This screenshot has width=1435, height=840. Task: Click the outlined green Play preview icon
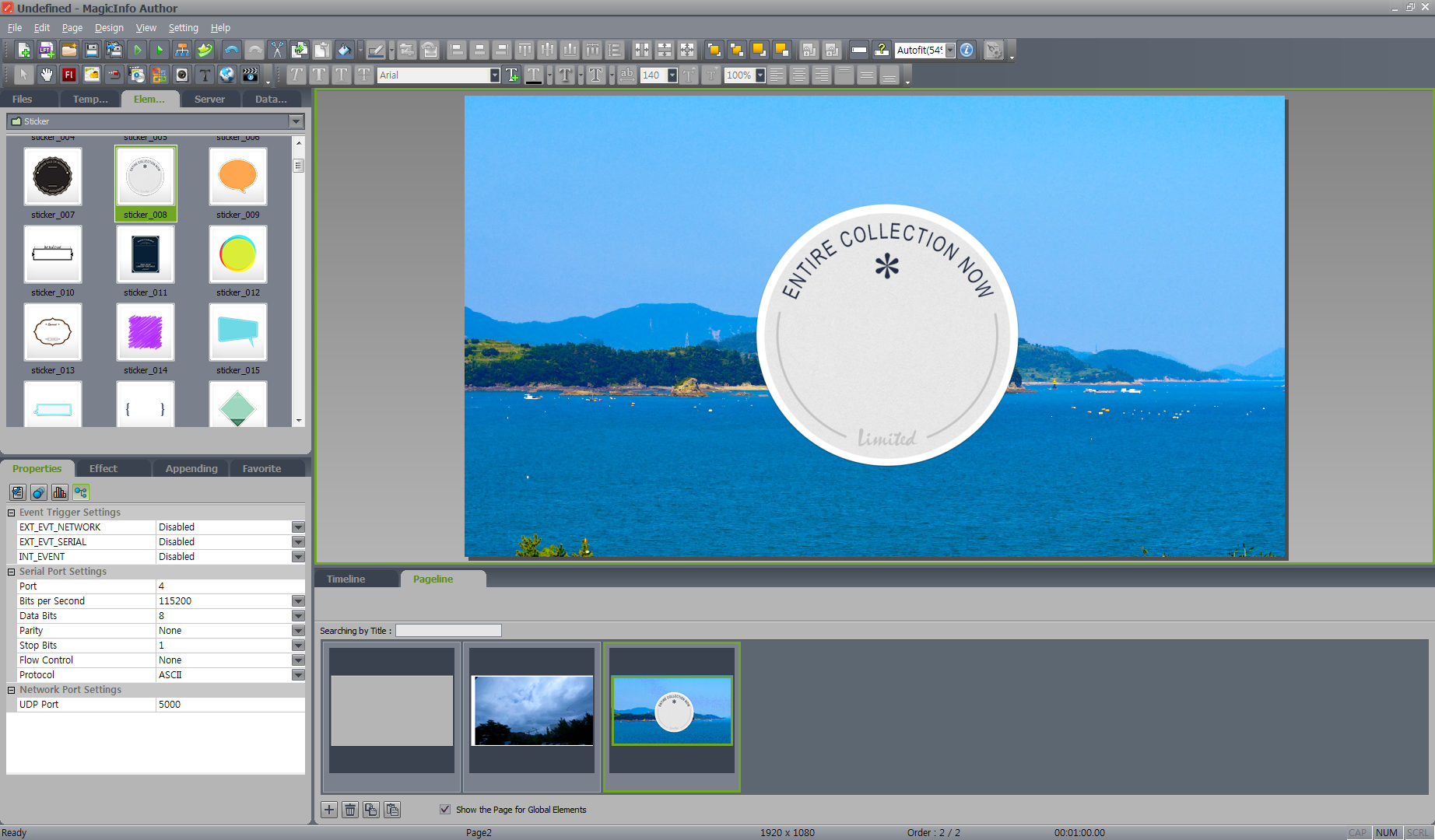(137, 51)
